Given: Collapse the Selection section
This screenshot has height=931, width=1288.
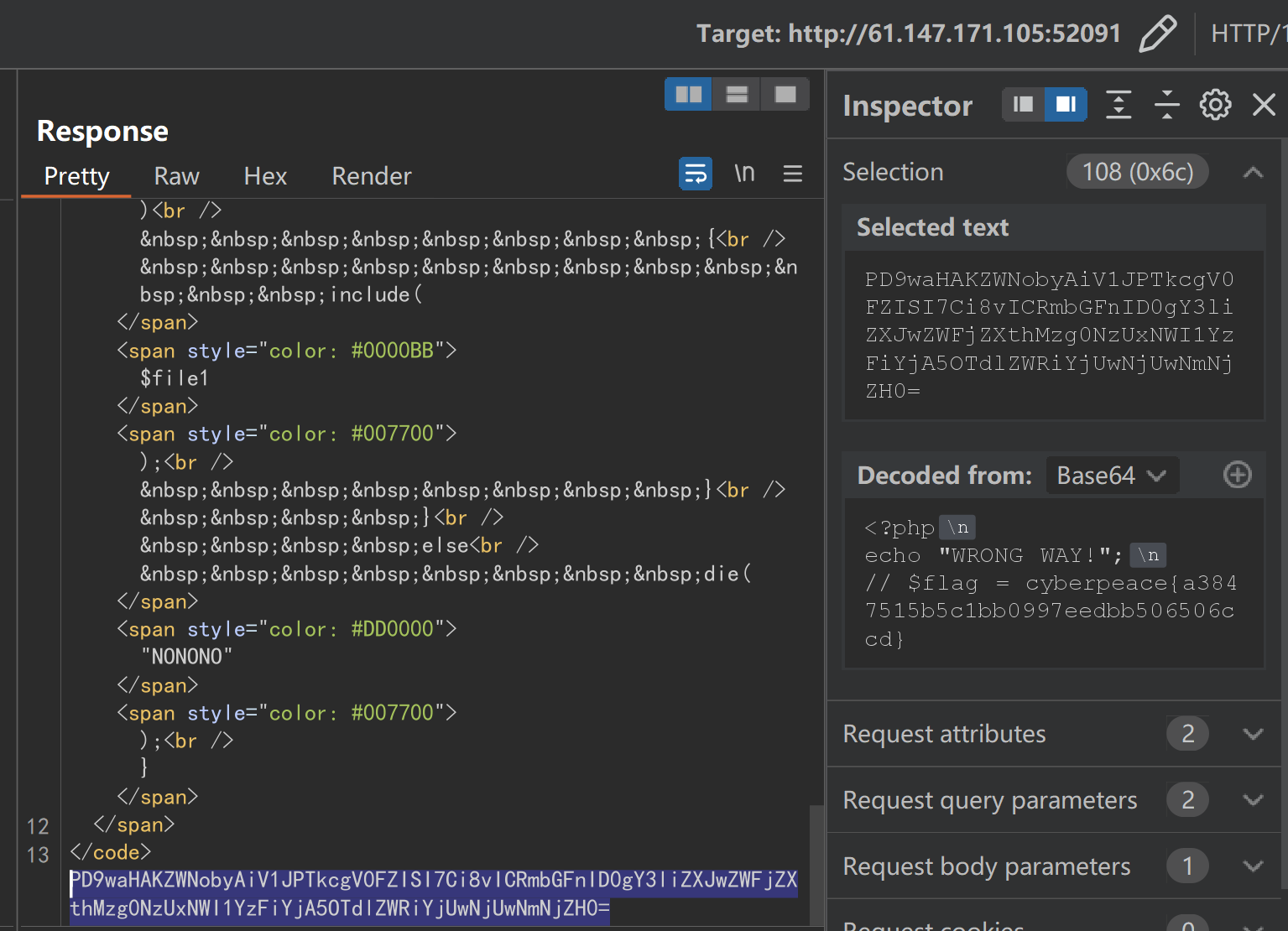Looking at the screenshot, I should (x=1253, y=173).
